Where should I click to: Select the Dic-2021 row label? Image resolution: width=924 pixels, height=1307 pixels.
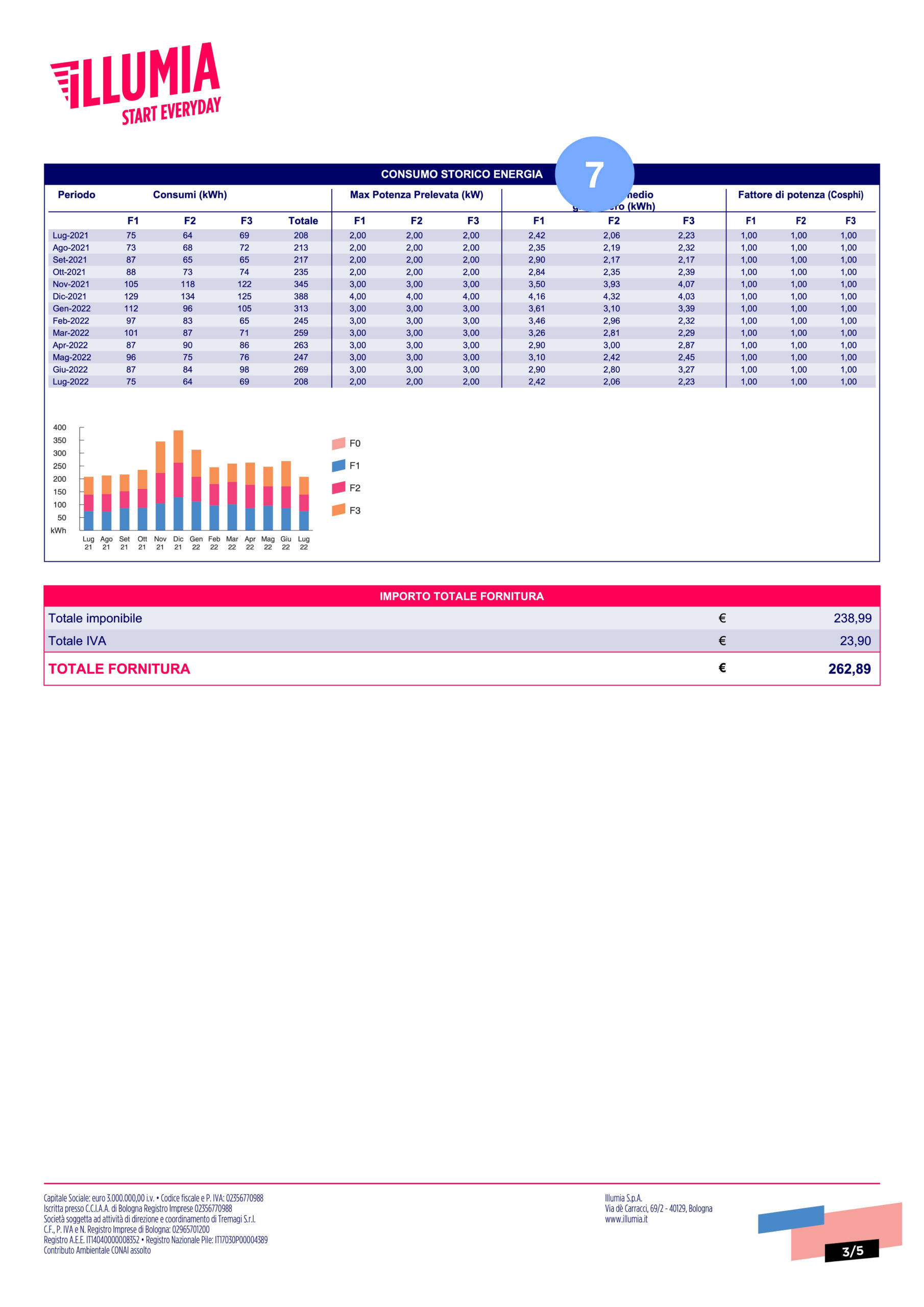[x=69, y=297]
